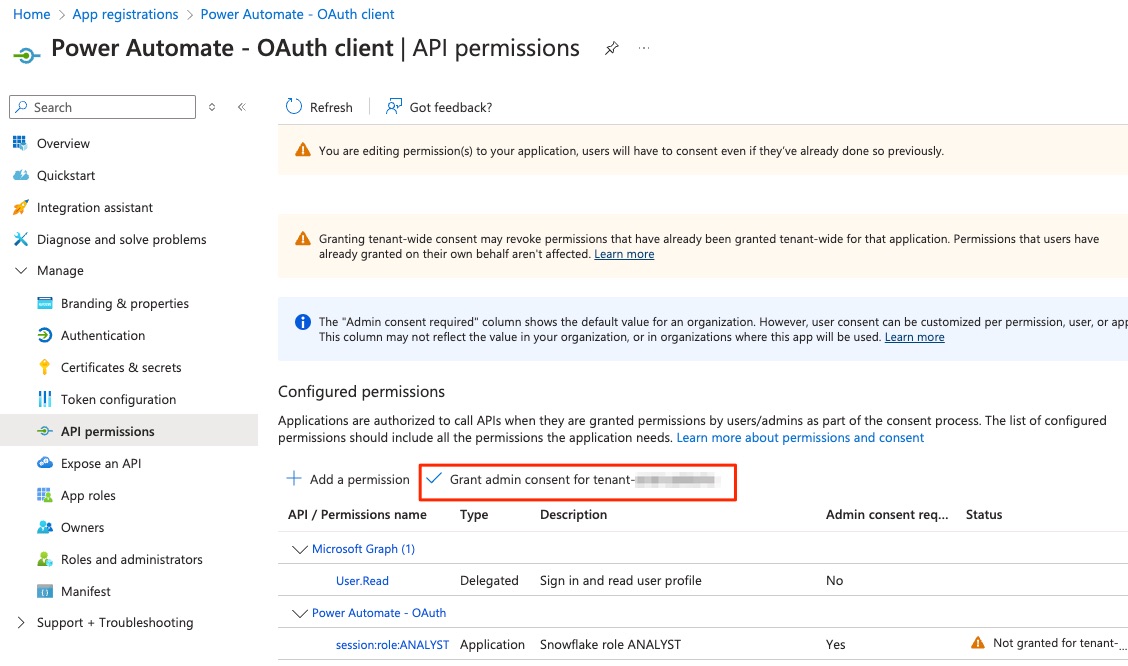Click the sidebar Search input field
The width and height of the screenshot is (1128, 666).
pos(102,107)
